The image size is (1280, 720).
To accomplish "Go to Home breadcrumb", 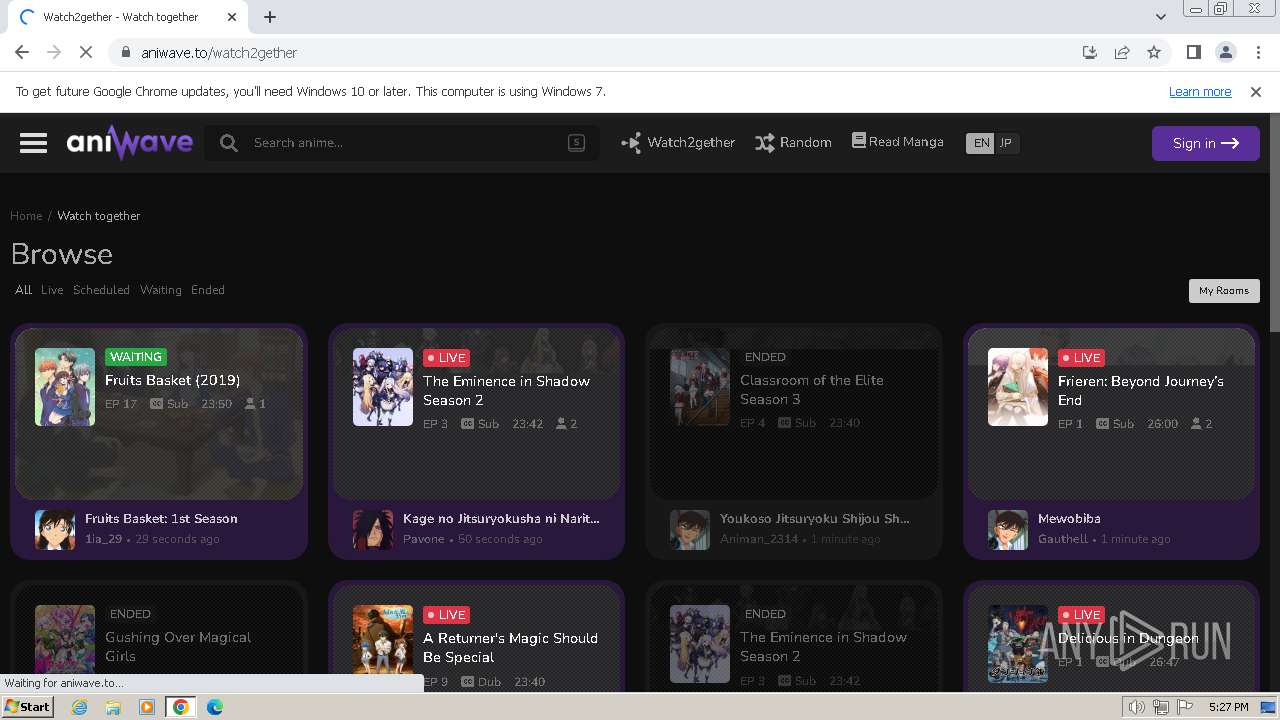I will pos(26,216).
